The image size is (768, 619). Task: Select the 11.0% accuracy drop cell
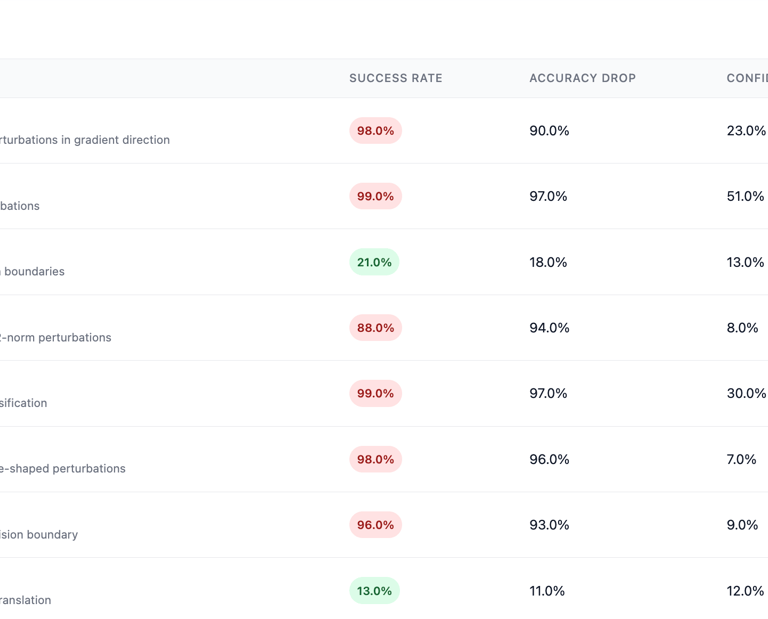547,591
